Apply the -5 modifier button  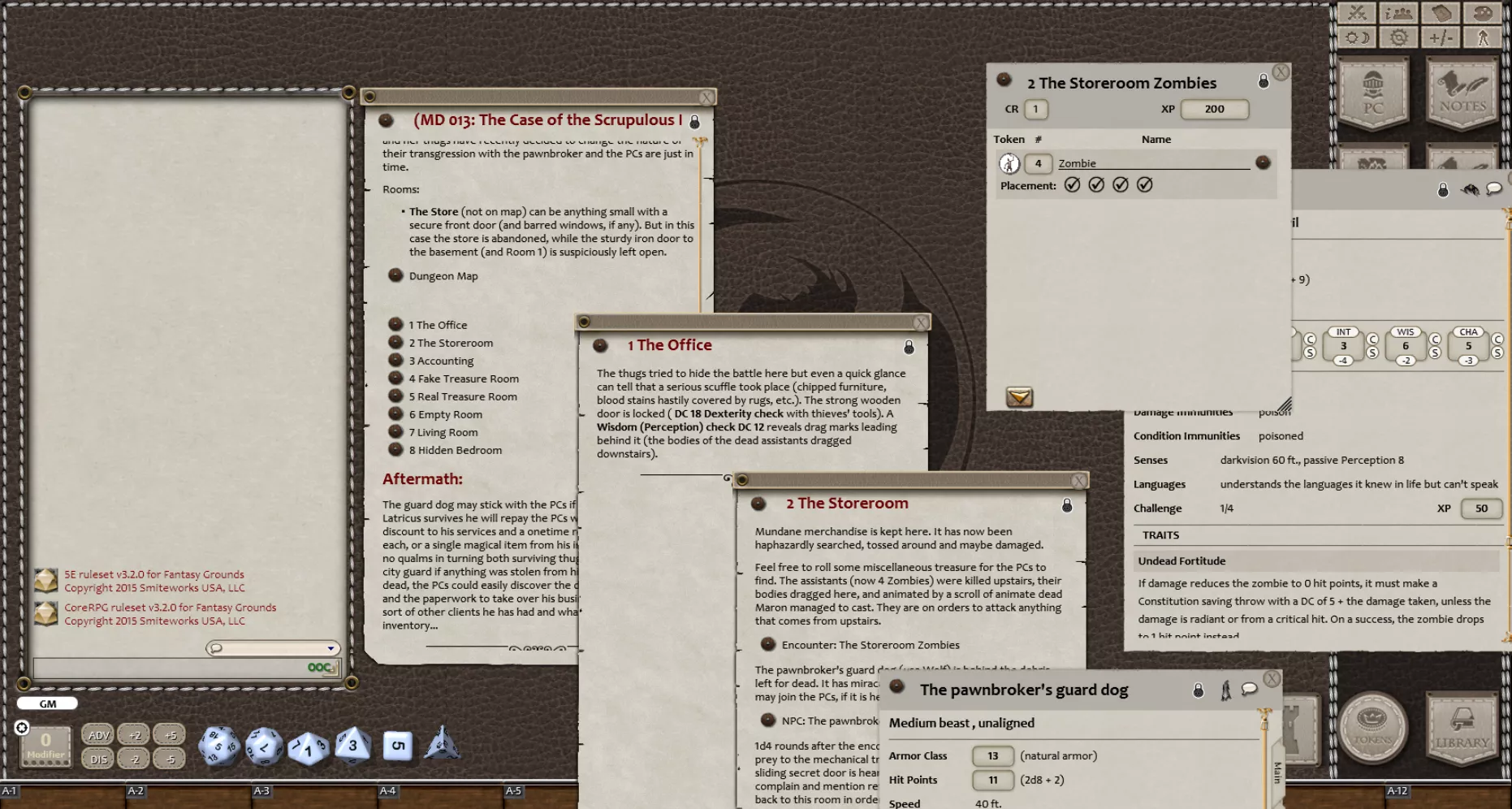coord(170,759)
